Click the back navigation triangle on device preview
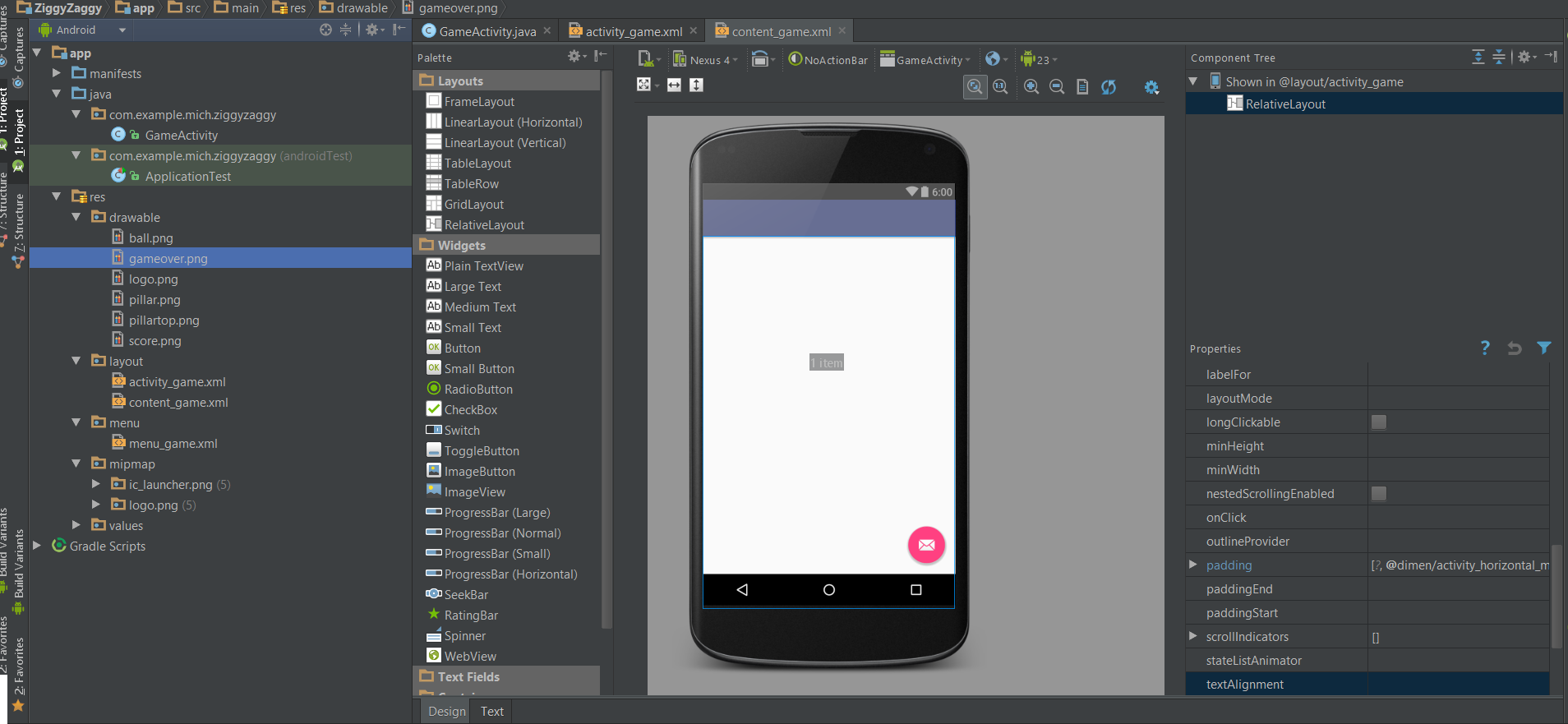1568x724 pixels. [x=742, y=590]
